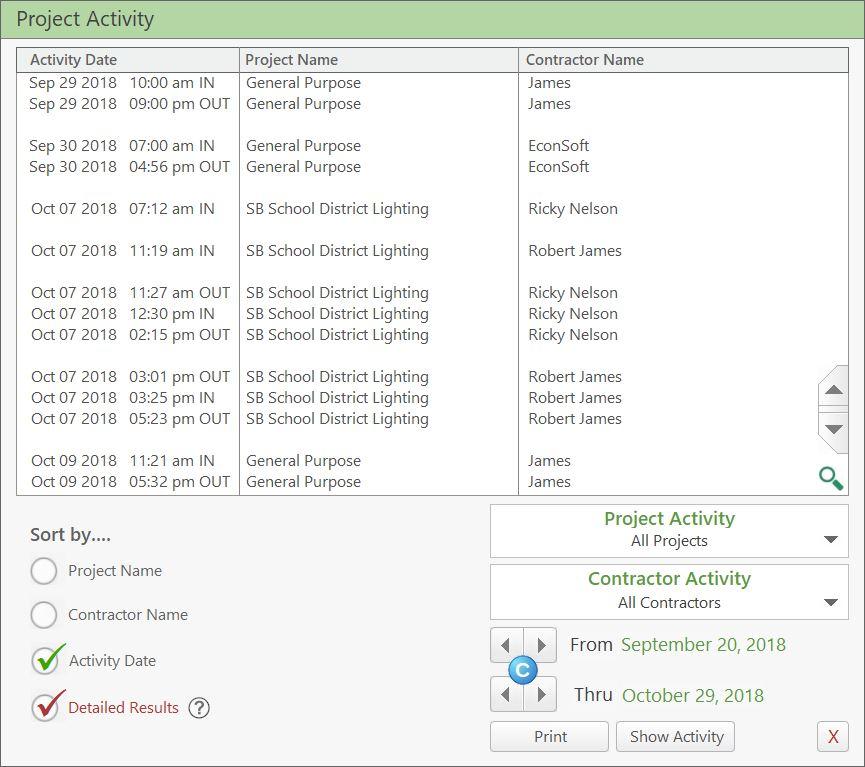Select the Project Name sort radio button
Viewport: 865px width, 767px height.
tap(44, 571)
